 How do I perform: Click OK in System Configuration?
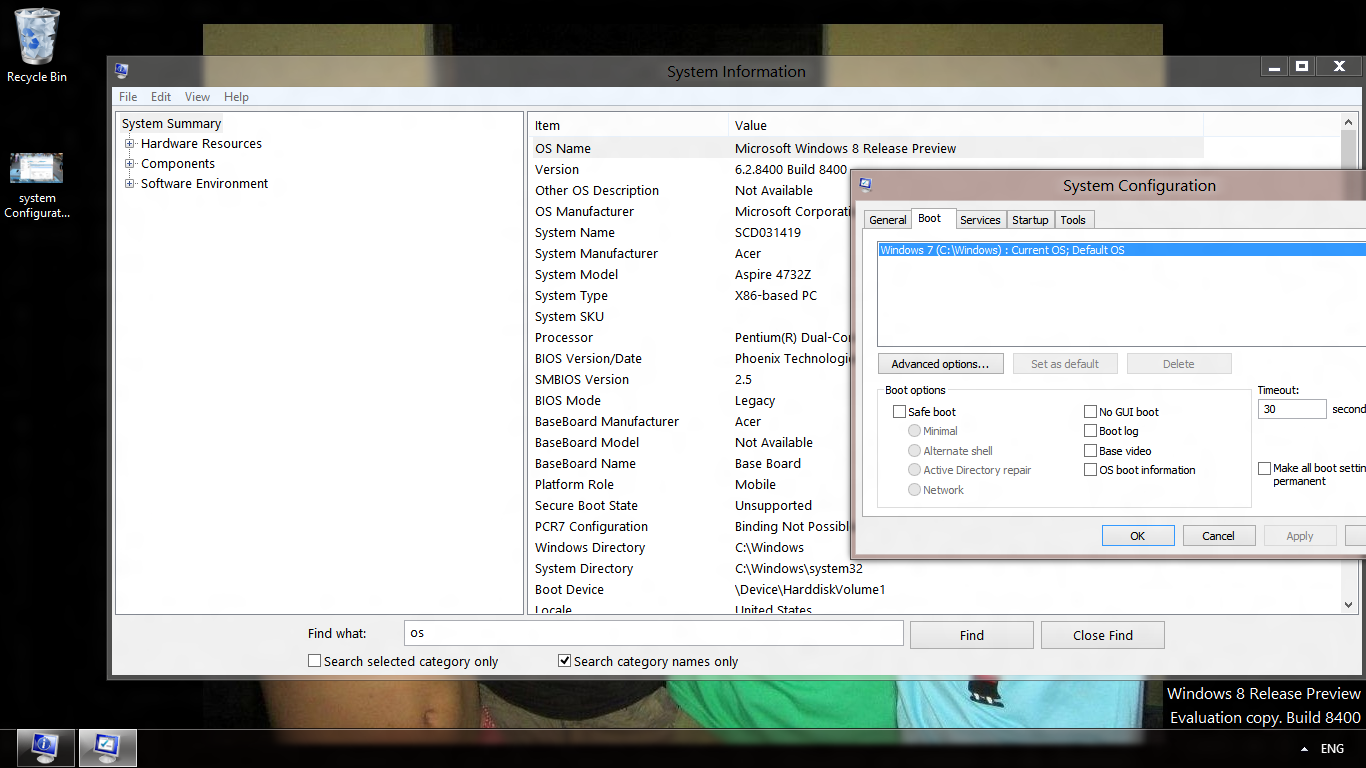click(1137, 536)
